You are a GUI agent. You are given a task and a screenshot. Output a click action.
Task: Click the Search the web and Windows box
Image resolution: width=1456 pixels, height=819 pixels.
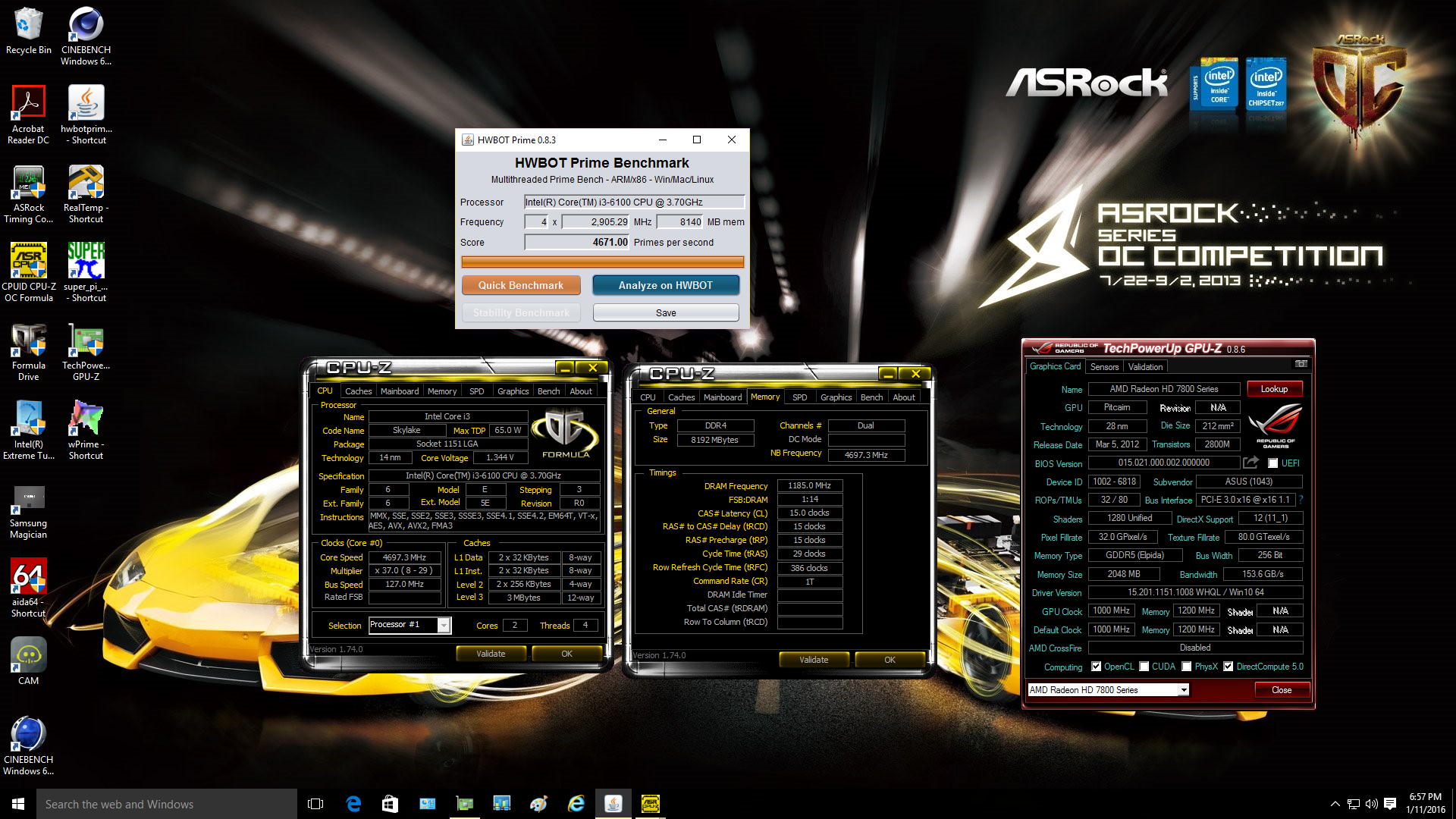tap(167, 804)
